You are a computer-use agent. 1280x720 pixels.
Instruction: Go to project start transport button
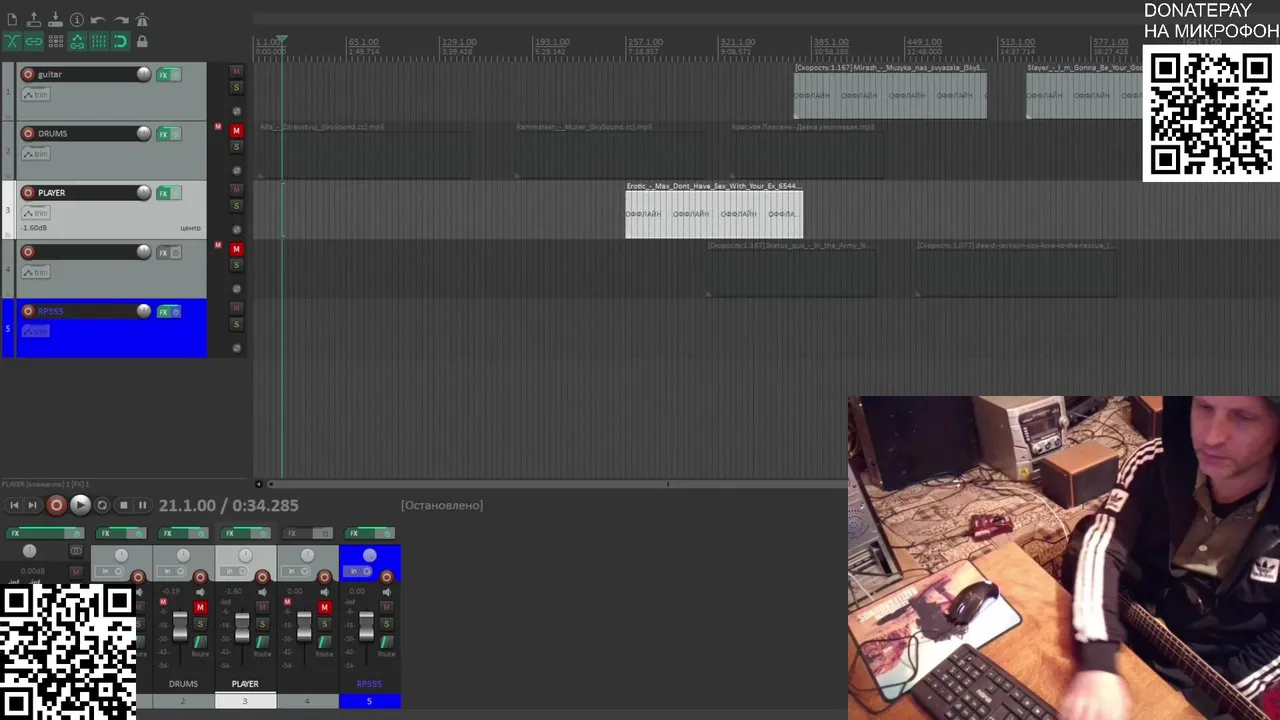14,505
